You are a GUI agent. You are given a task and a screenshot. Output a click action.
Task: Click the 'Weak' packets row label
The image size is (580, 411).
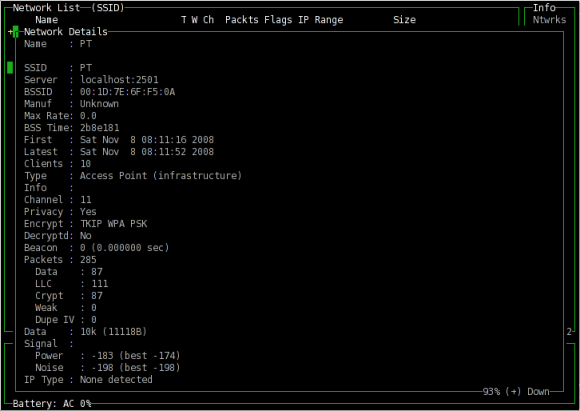46,308
